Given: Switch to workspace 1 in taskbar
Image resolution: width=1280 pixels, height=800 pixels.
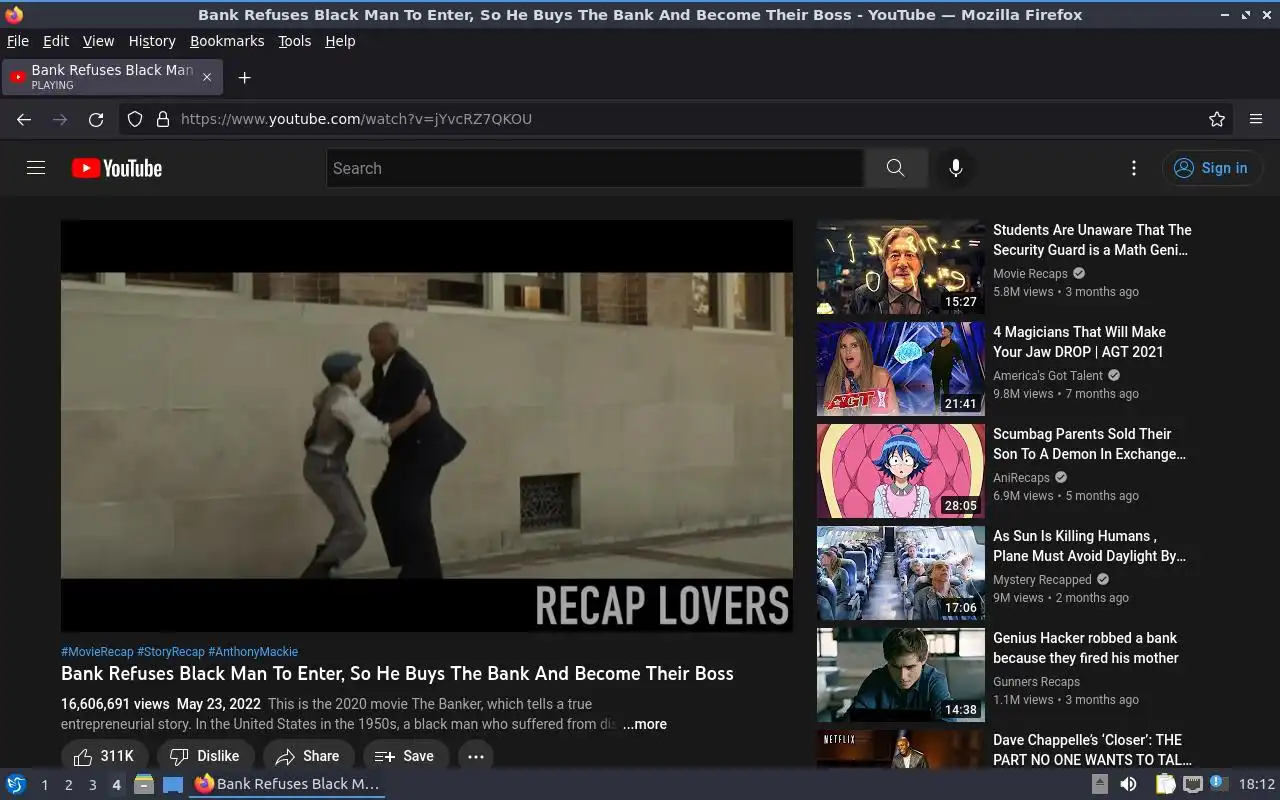Looking at the screenshot, I should 44,785.
